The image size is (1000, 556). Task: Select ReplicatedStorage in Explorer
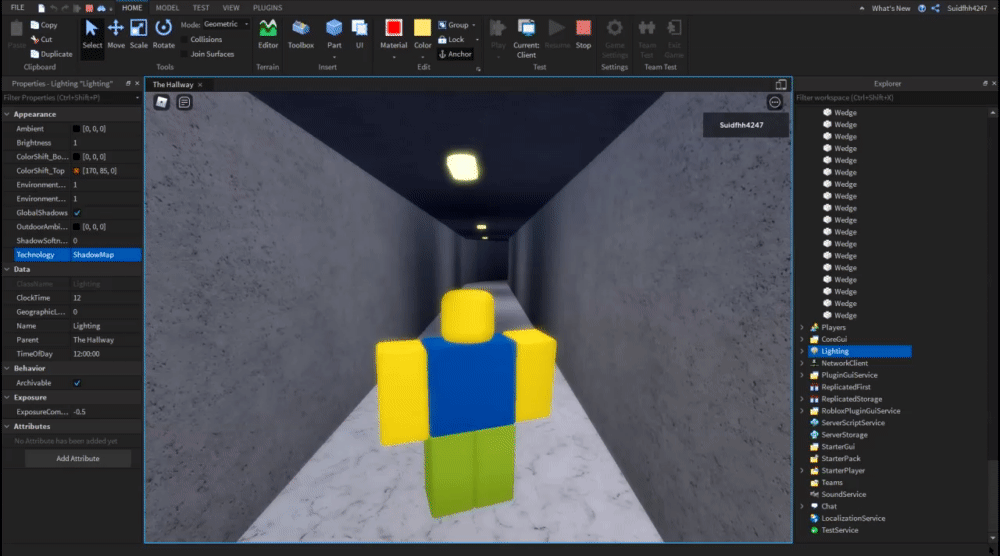click(851, 399)
